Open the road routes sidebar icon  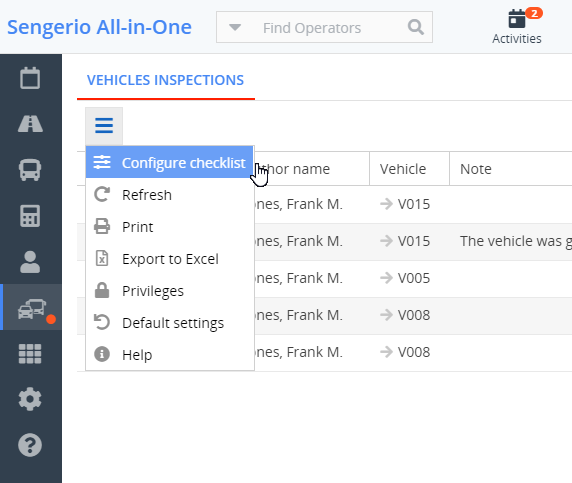(x=30, y=124)
